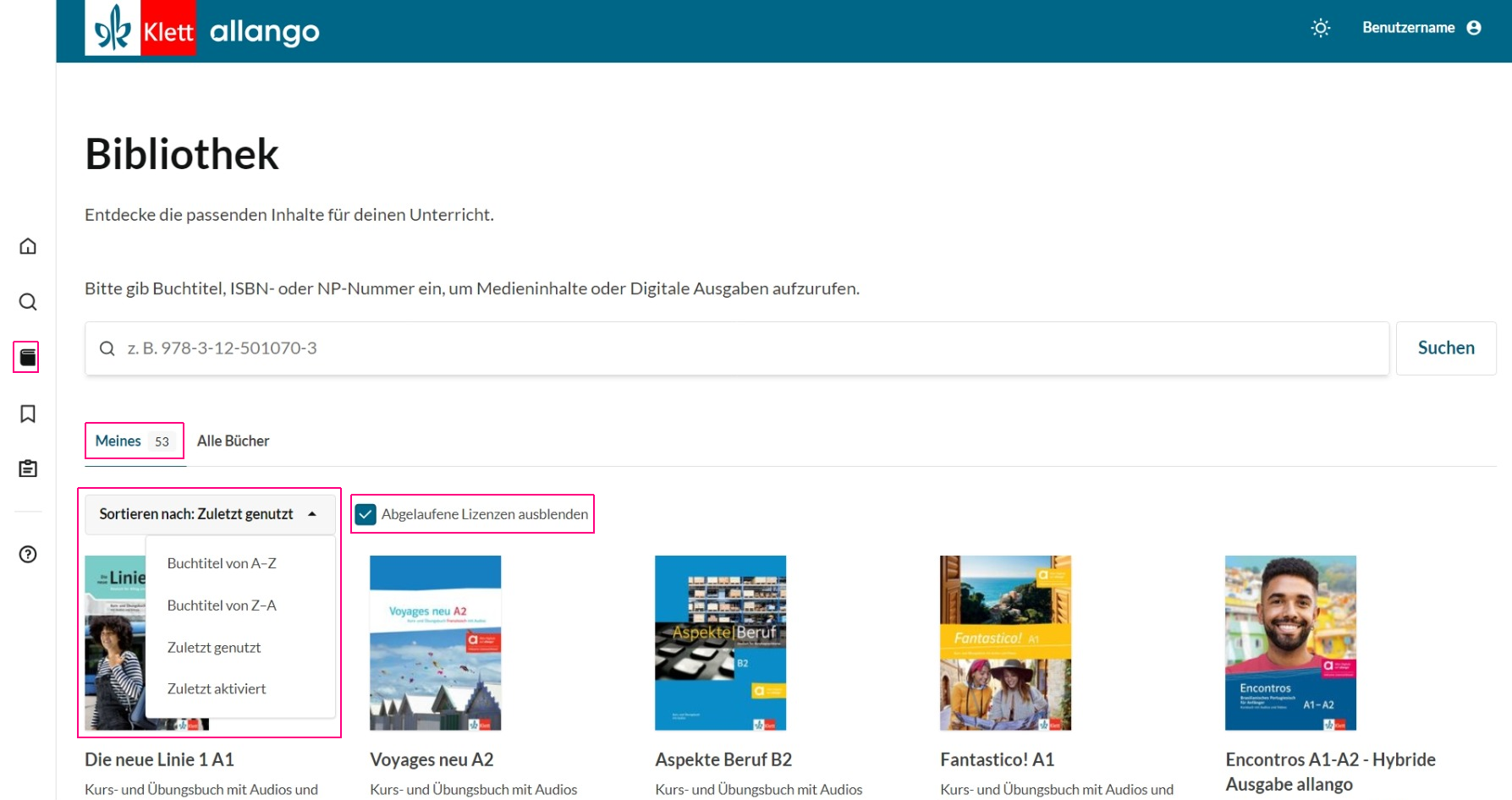Click the magnifier icon in search field
The height and width of the screenshot is (800, 1512).
(107, 348)
